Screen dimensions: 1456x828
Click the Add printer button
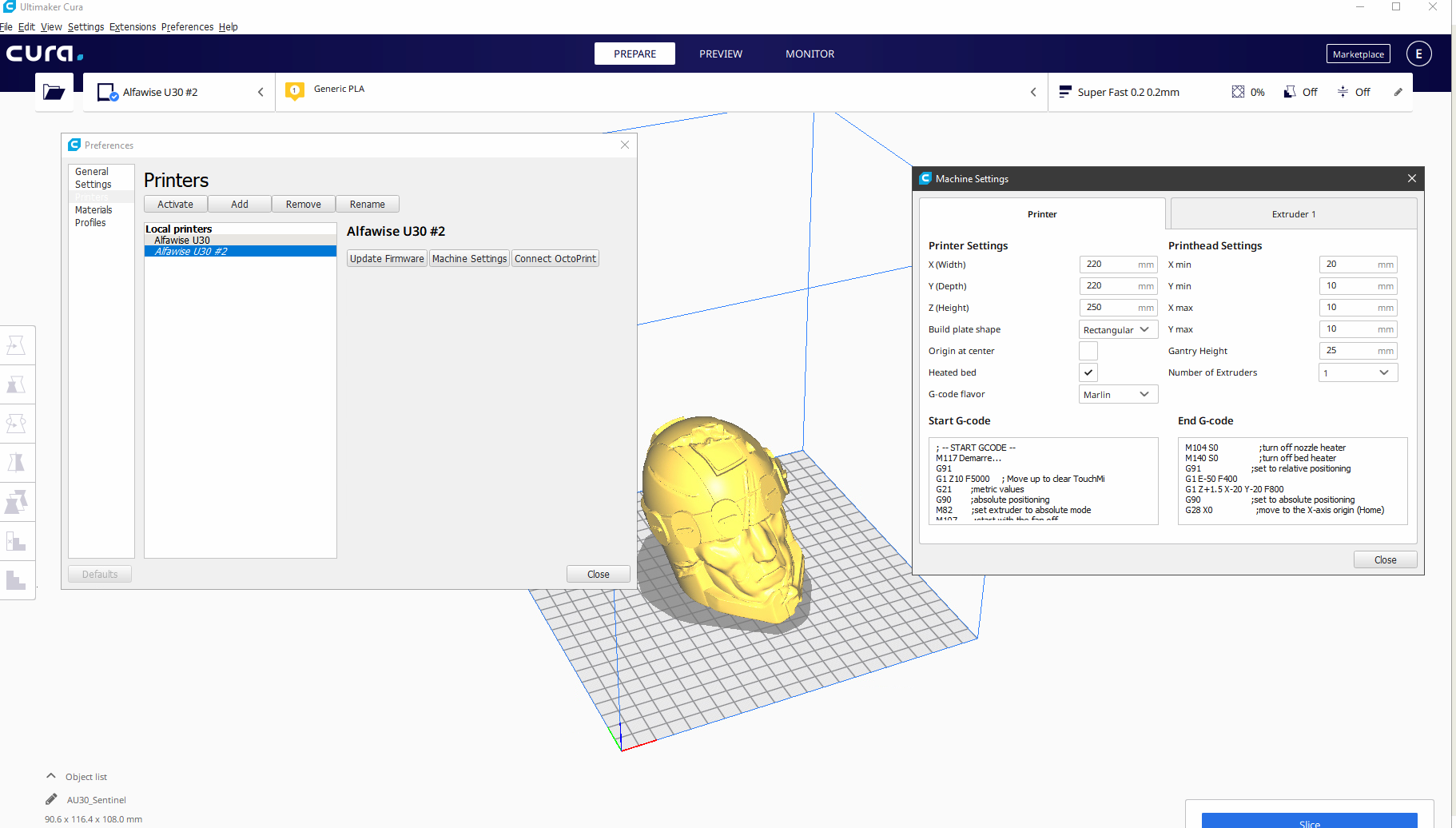pos(240,204)
